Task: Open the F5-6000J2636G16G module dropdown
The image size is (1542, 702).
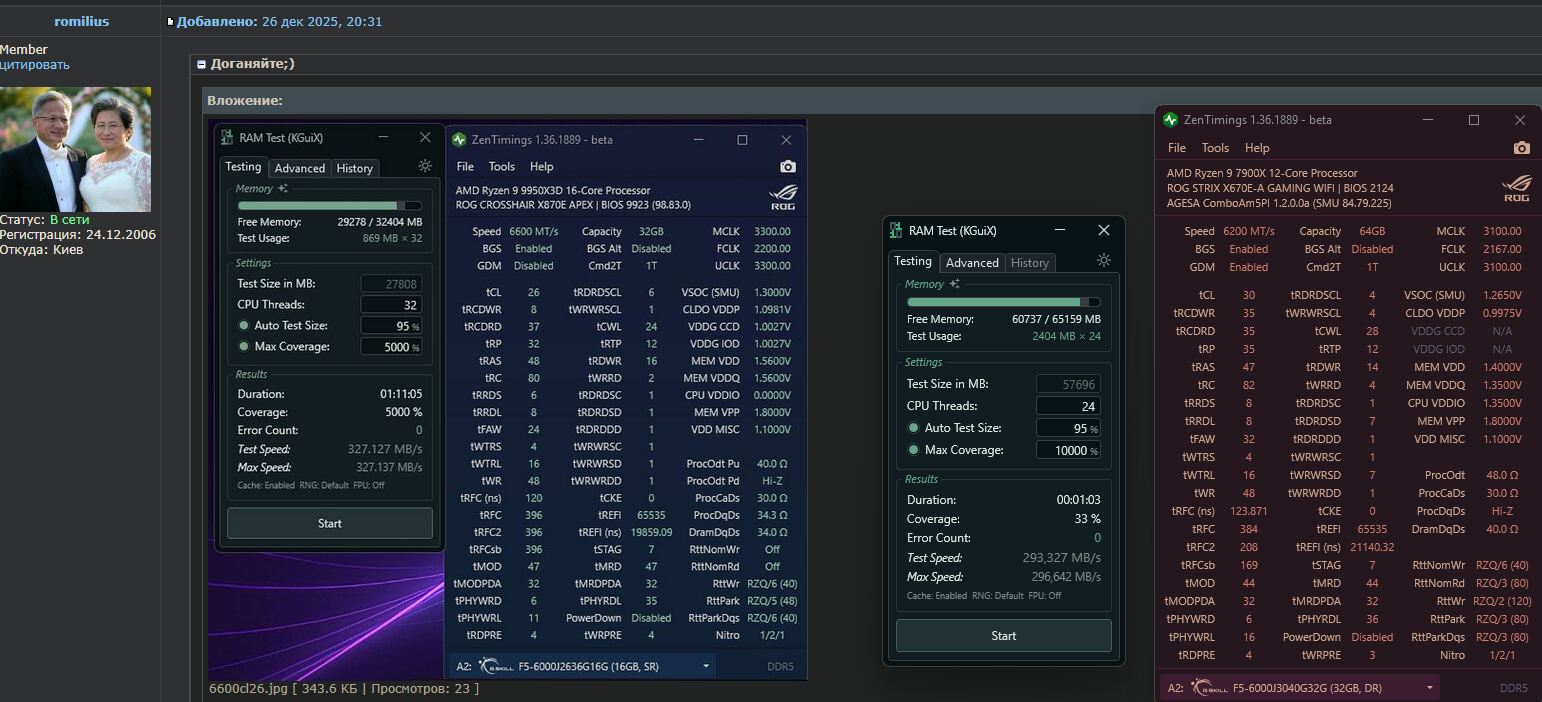Action: [x=583, y=666]
